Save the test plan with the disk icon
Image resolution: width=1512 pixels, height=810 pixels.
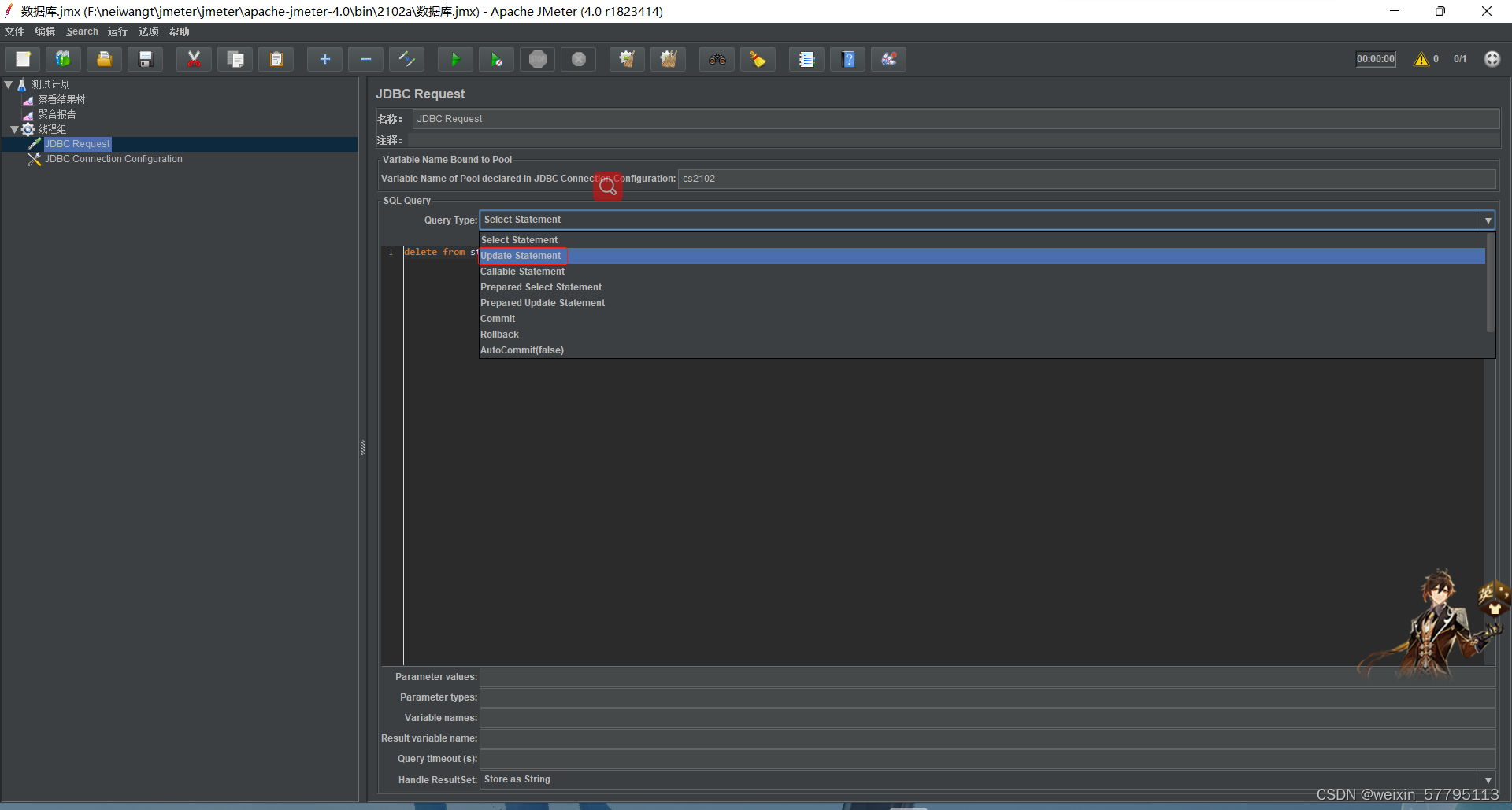point(145,59)
